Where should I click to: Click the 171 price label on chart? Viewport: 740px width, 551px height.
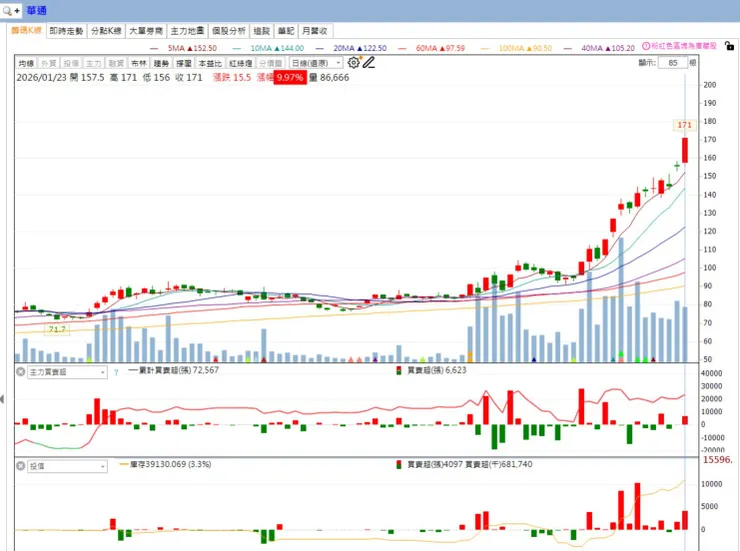pos(684,125)
